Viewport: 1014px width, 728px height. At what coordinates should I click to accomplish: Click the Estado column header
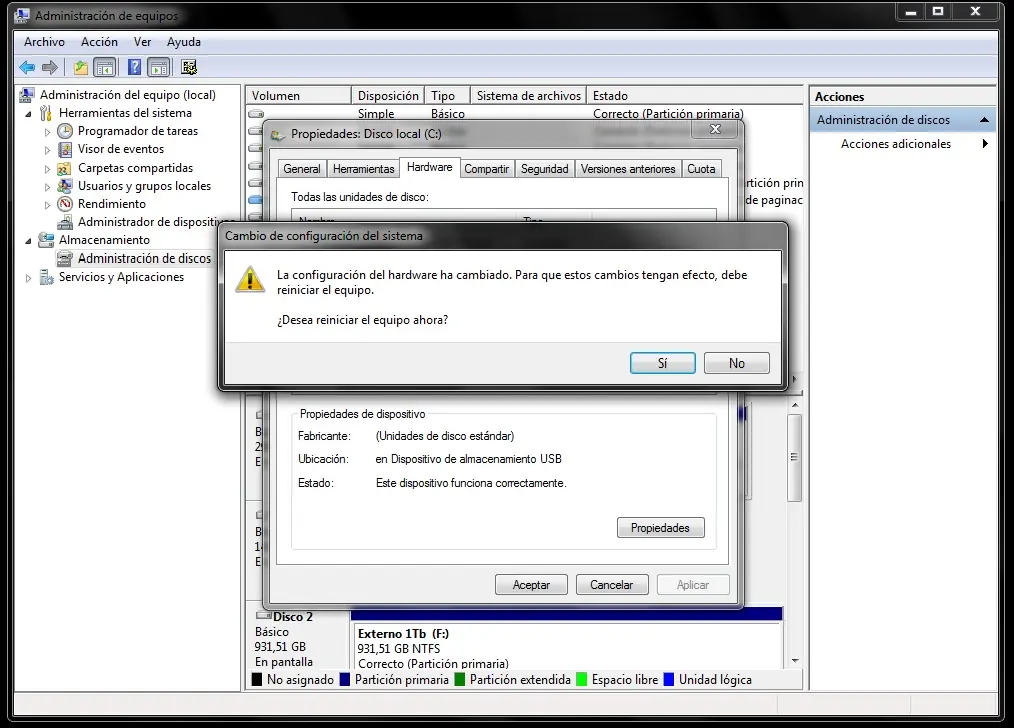pos(695,96)
